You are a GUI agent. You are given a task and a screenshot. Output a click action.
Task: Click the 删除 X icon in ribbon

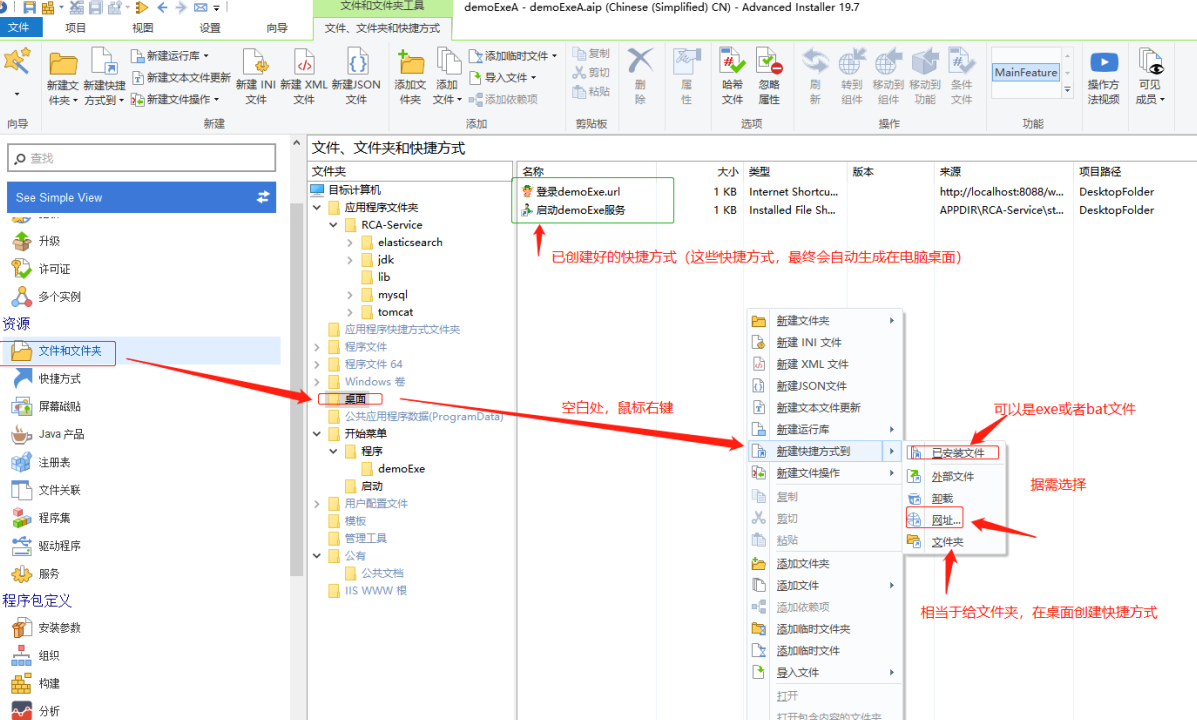640,61
